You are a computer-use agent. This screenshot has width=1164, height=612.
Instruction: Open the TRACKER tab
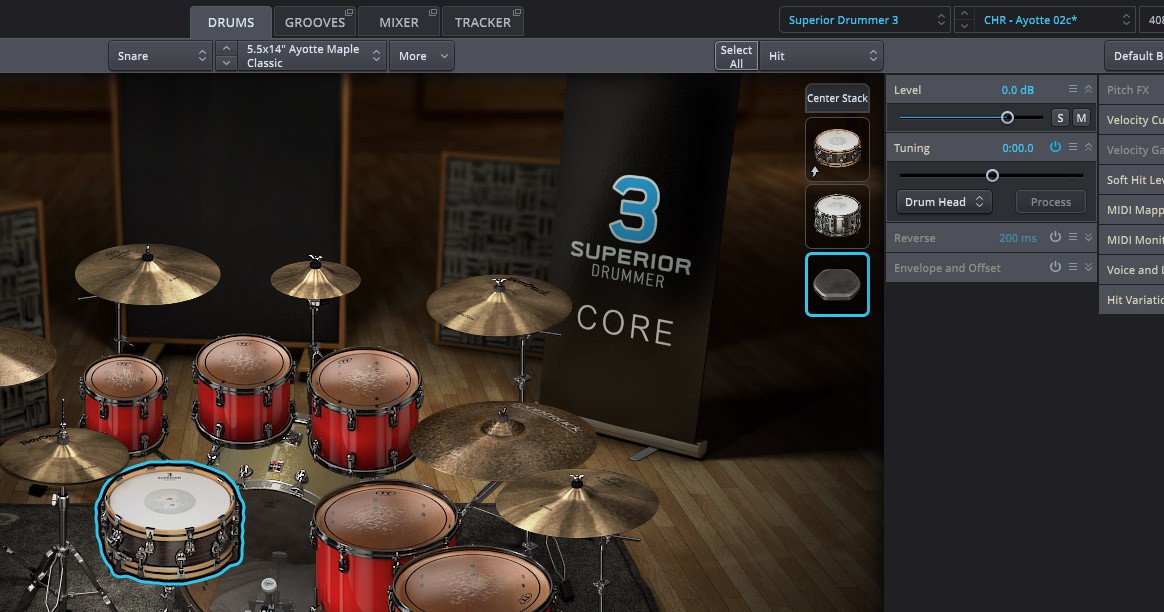coord(483,22)
